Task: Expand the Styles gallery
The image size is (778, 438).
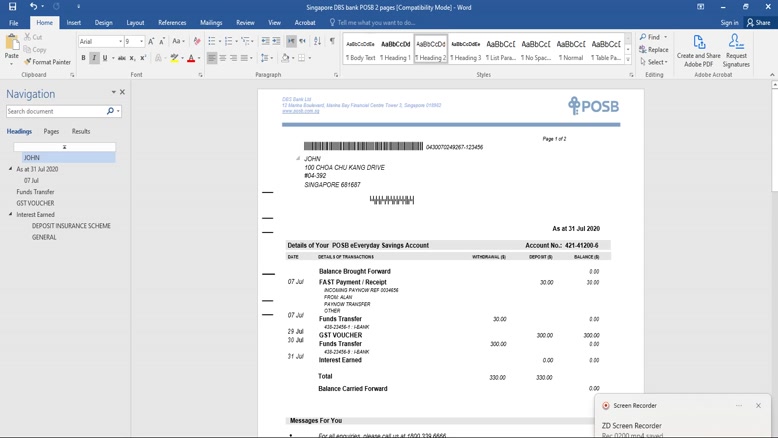Action: click(628, 60)
